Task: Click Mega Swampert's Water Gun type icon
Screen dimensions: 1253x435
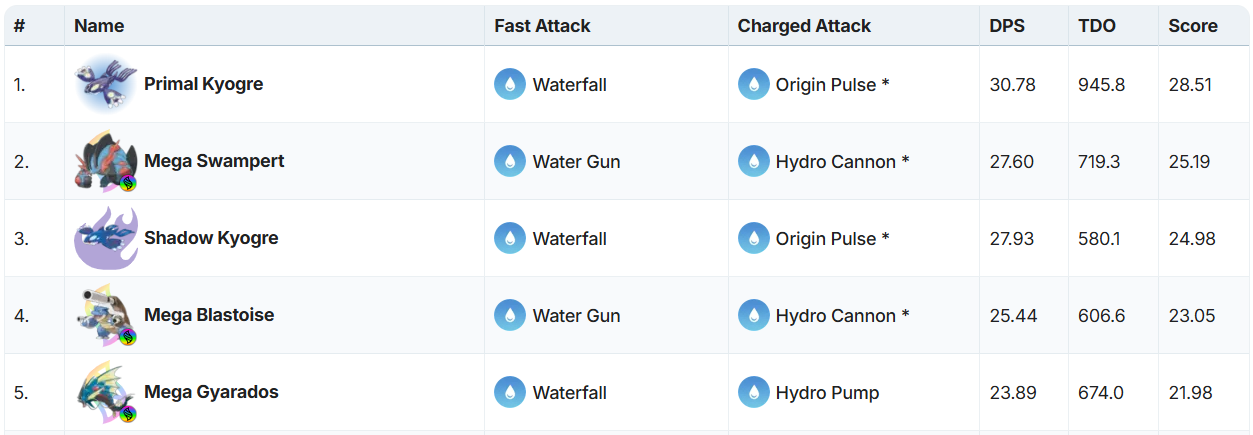Action: pyautogui.click(x=510, y=161)
